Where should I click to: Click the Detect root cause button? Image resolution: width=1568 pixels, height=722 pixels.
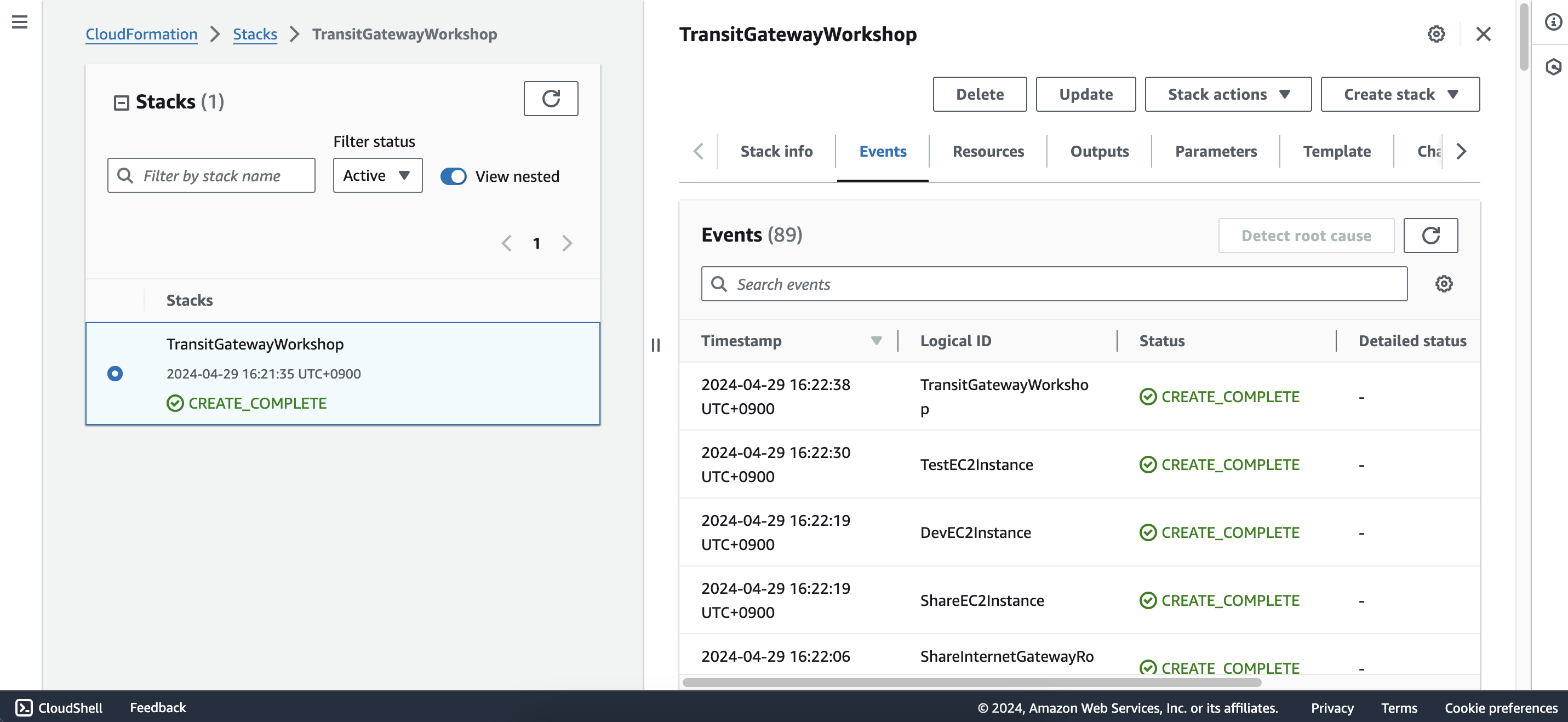(x=1306, y=236)
